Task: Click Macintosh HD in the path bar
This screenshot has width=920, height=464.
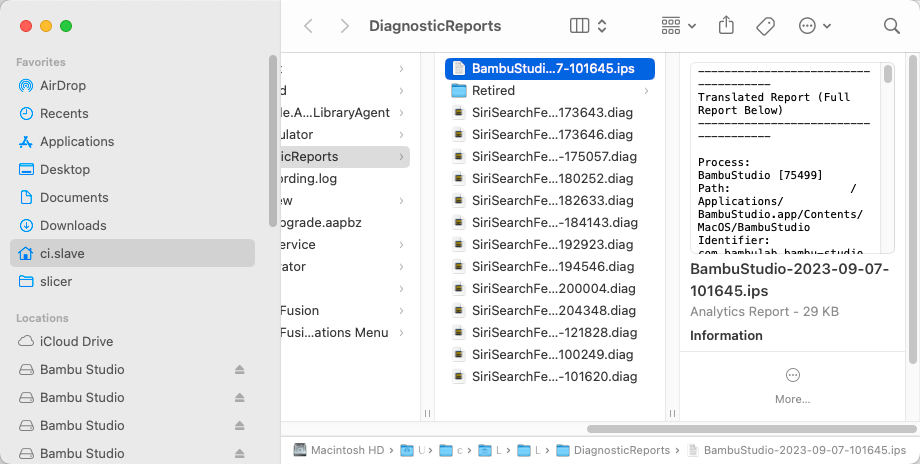Action: 339,451
